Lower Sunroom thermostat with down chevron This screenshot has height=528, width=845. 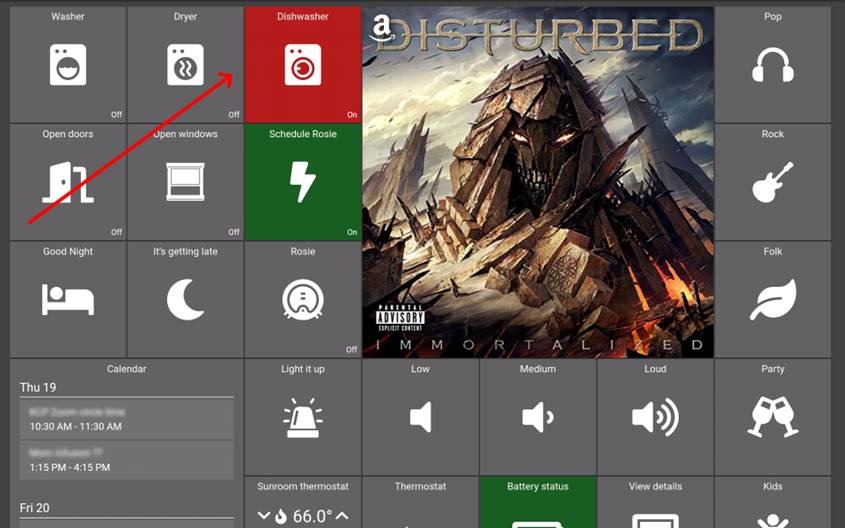(x=264, y=516)
